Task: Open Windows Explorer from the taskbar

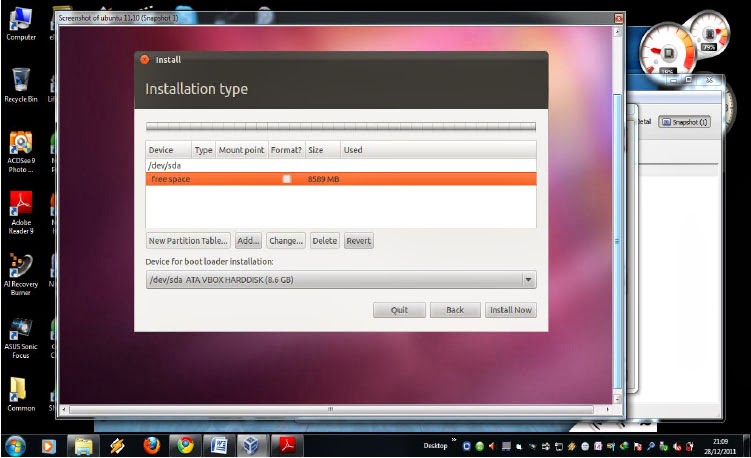Action: pos(83,446)
